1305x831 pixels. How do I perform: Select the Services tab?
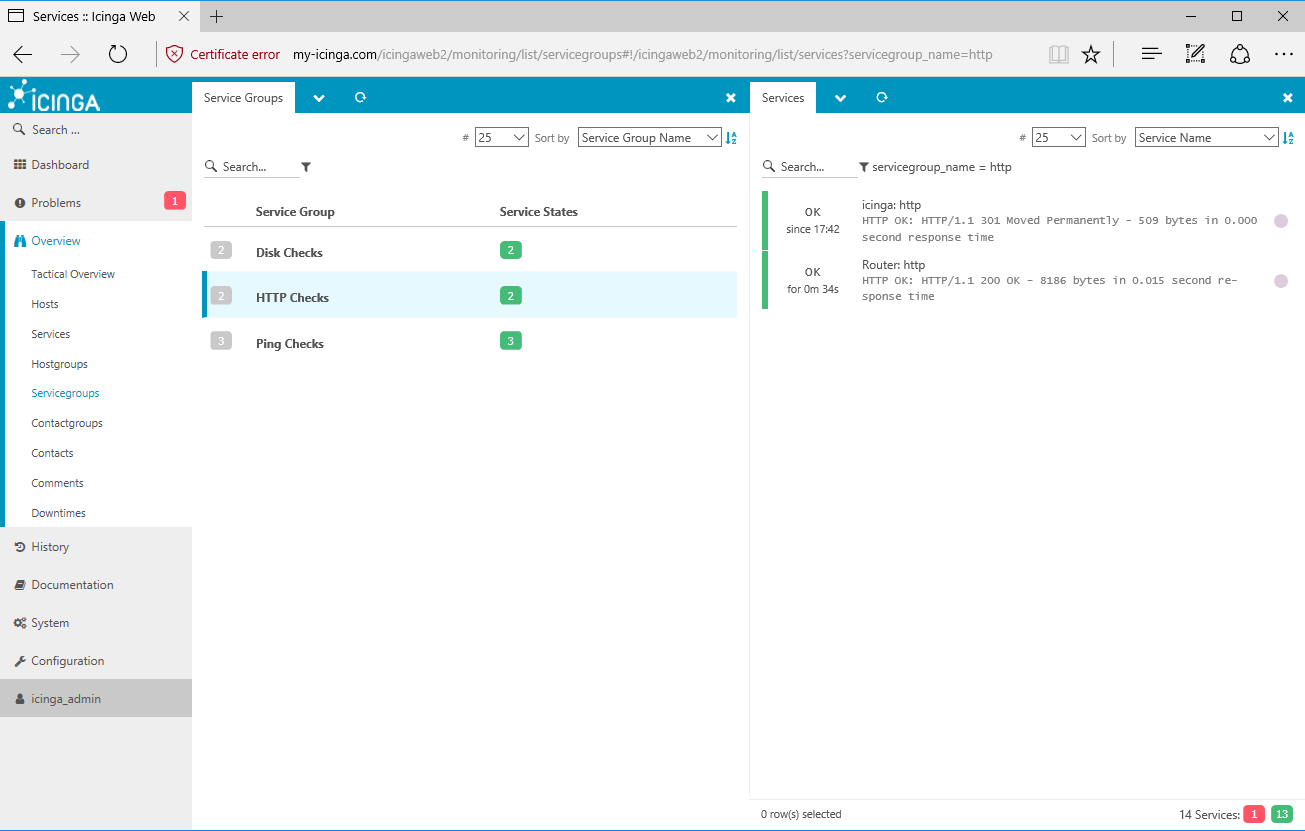783,98
